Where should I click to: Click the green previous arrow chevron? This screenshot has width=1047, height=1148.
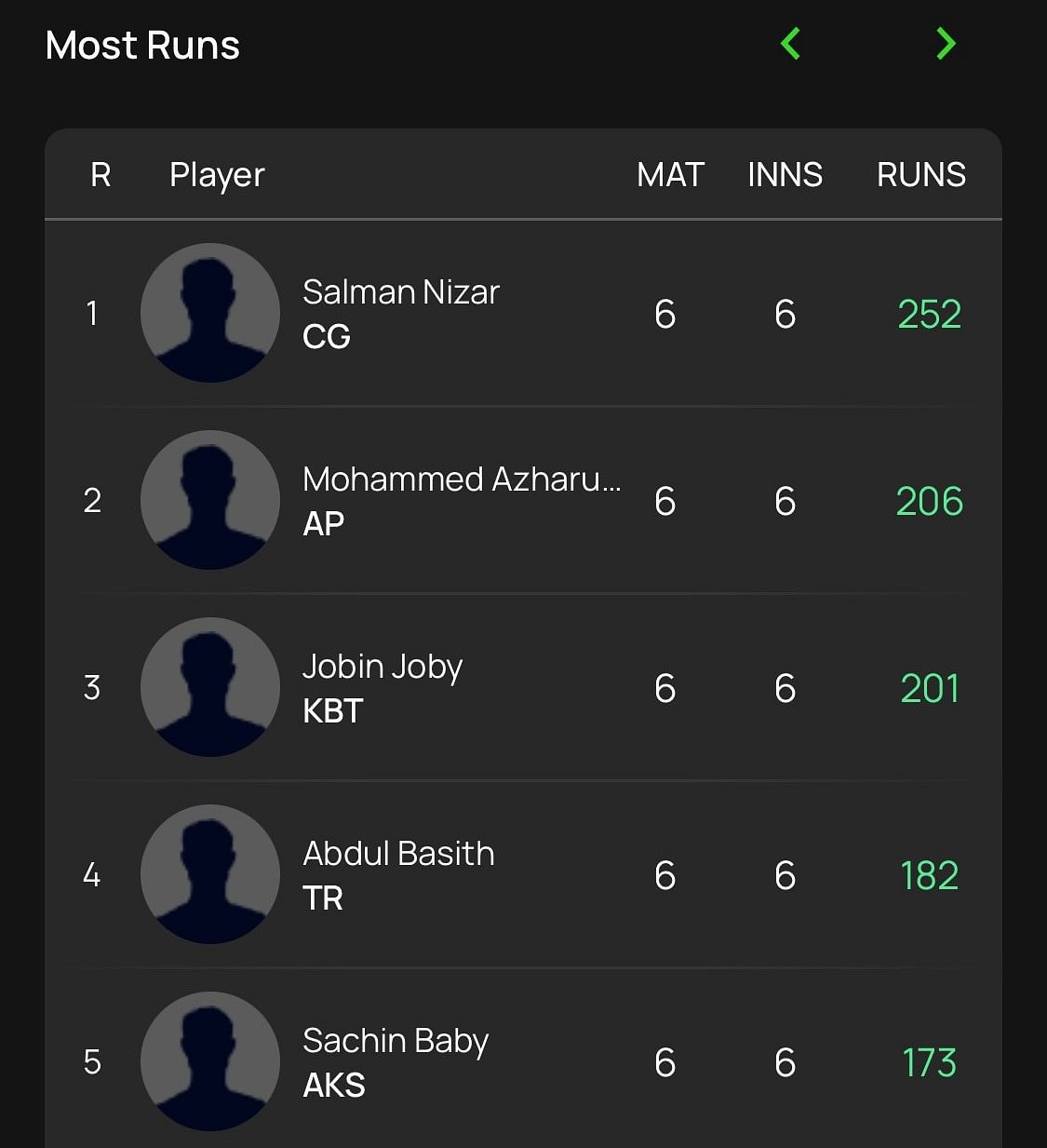[x=790, y=44]
